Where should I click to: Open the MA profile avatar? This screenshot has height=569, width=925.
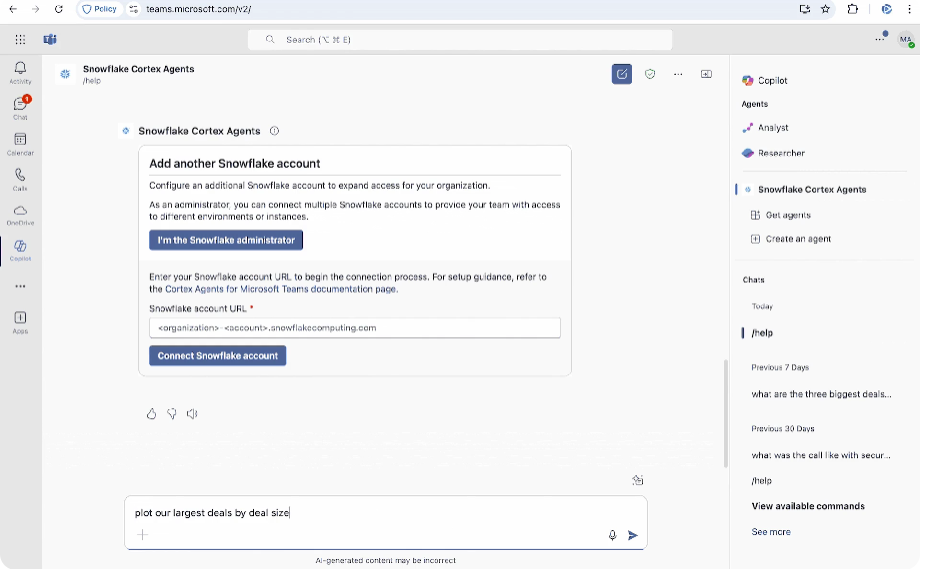tap(906, 40)
